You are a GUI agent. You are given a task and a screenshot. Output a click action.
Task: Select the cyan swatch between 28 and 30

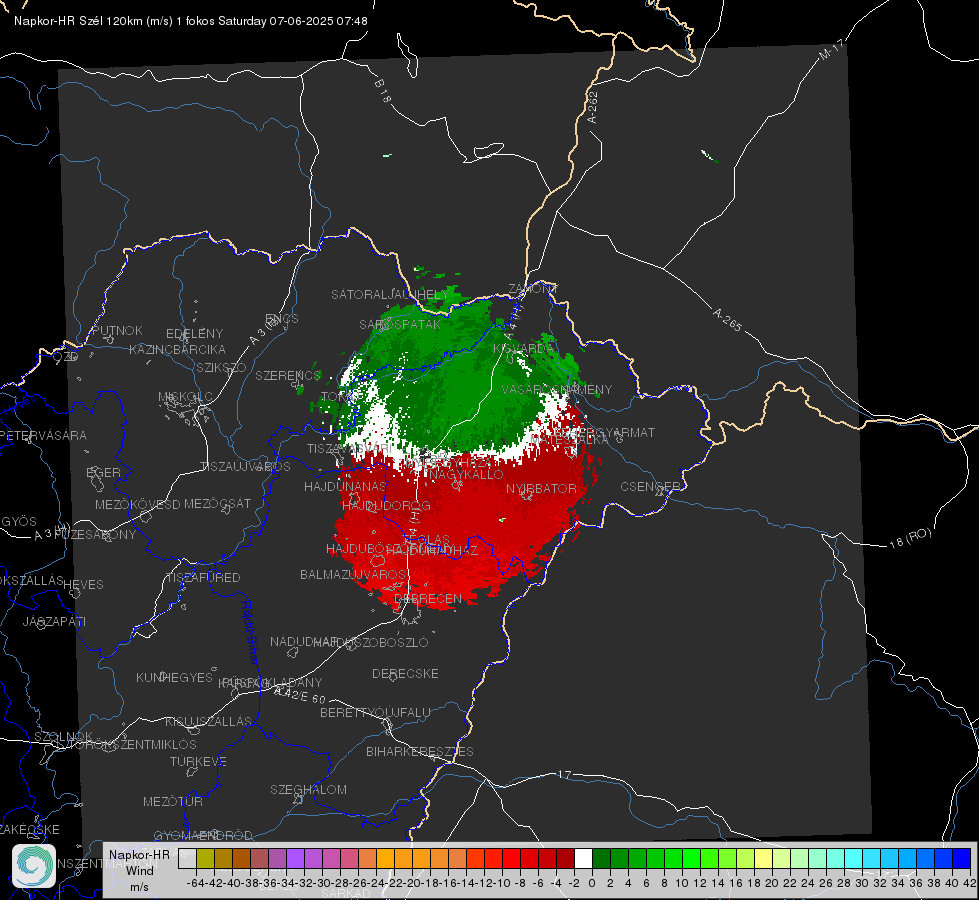tap(854, 858)
